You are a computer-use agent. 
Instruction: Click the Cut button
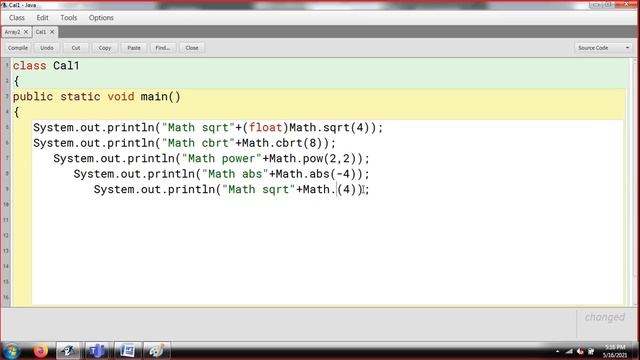76,48
